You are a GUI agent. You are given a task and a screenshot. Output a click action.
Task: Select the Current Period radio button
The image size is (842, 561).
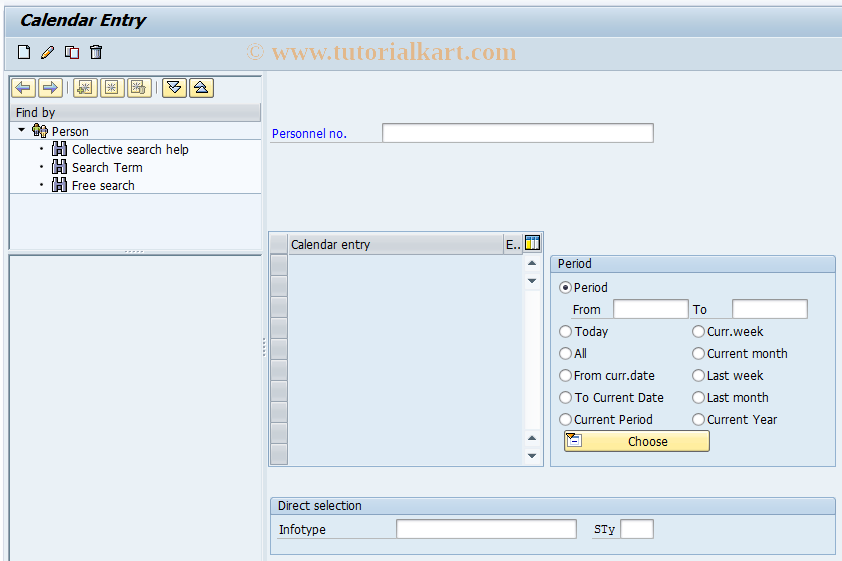(565, 420)
